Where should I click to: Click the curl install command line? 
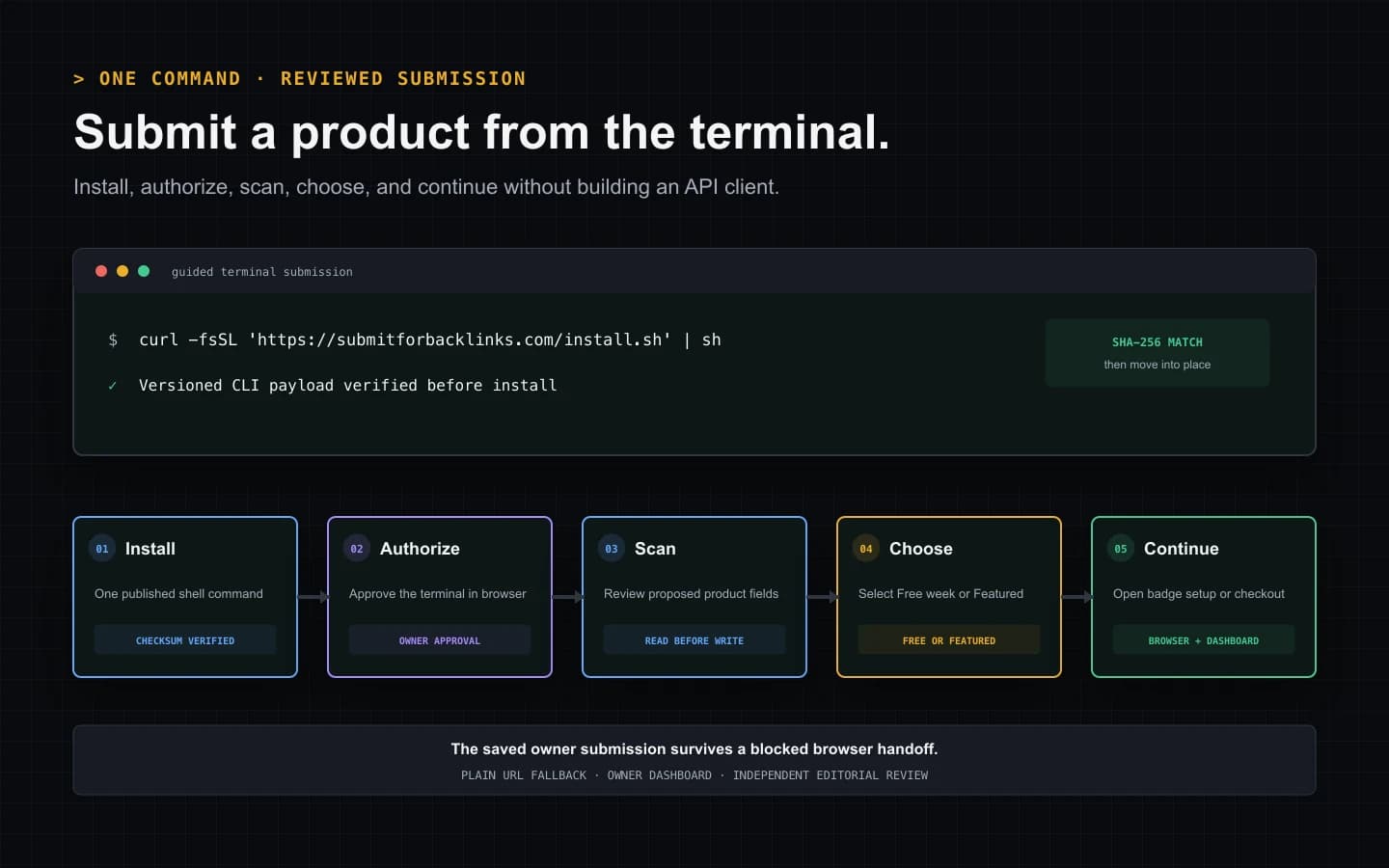pos(430,339)
